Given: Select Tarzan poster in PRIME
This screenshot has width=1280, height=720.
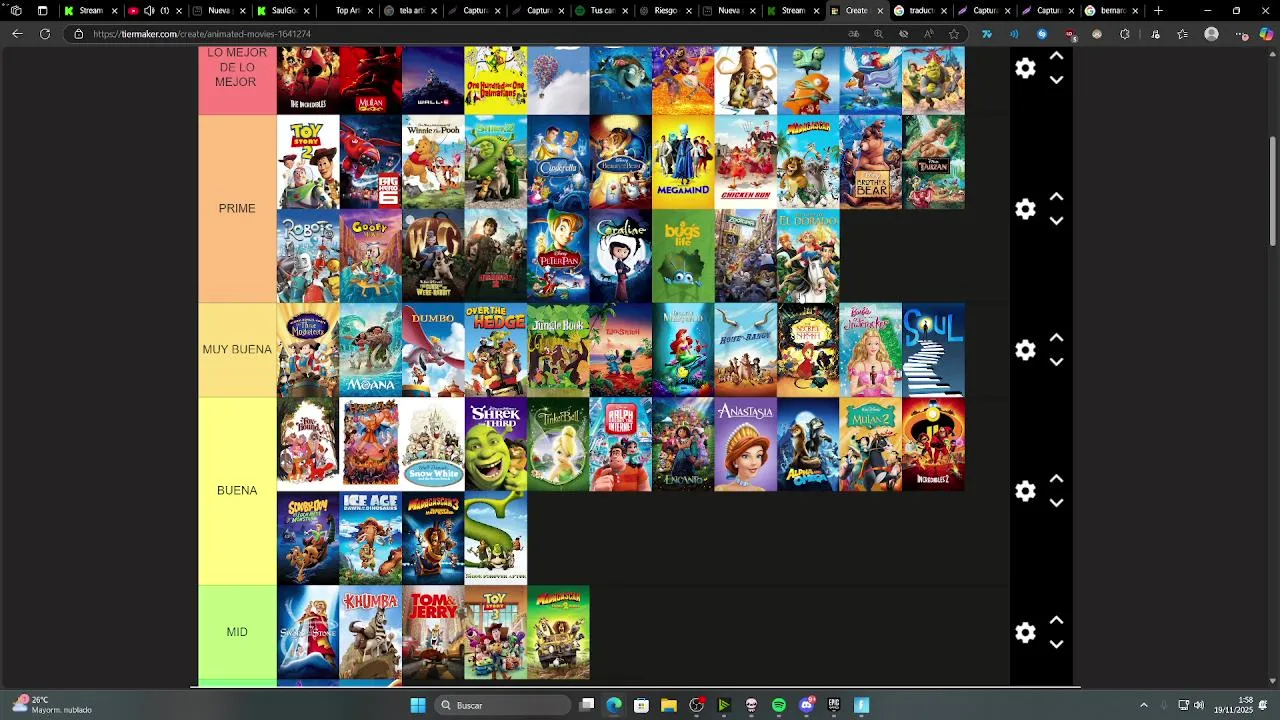Looking at the screenshot, I should coord(933,162).
